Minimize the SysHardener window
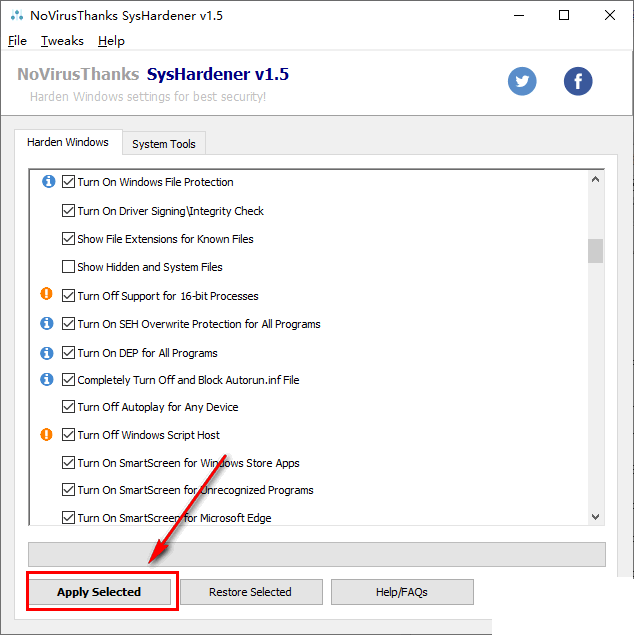The height and width of the screenshot is (635, 634). (519, 15)
